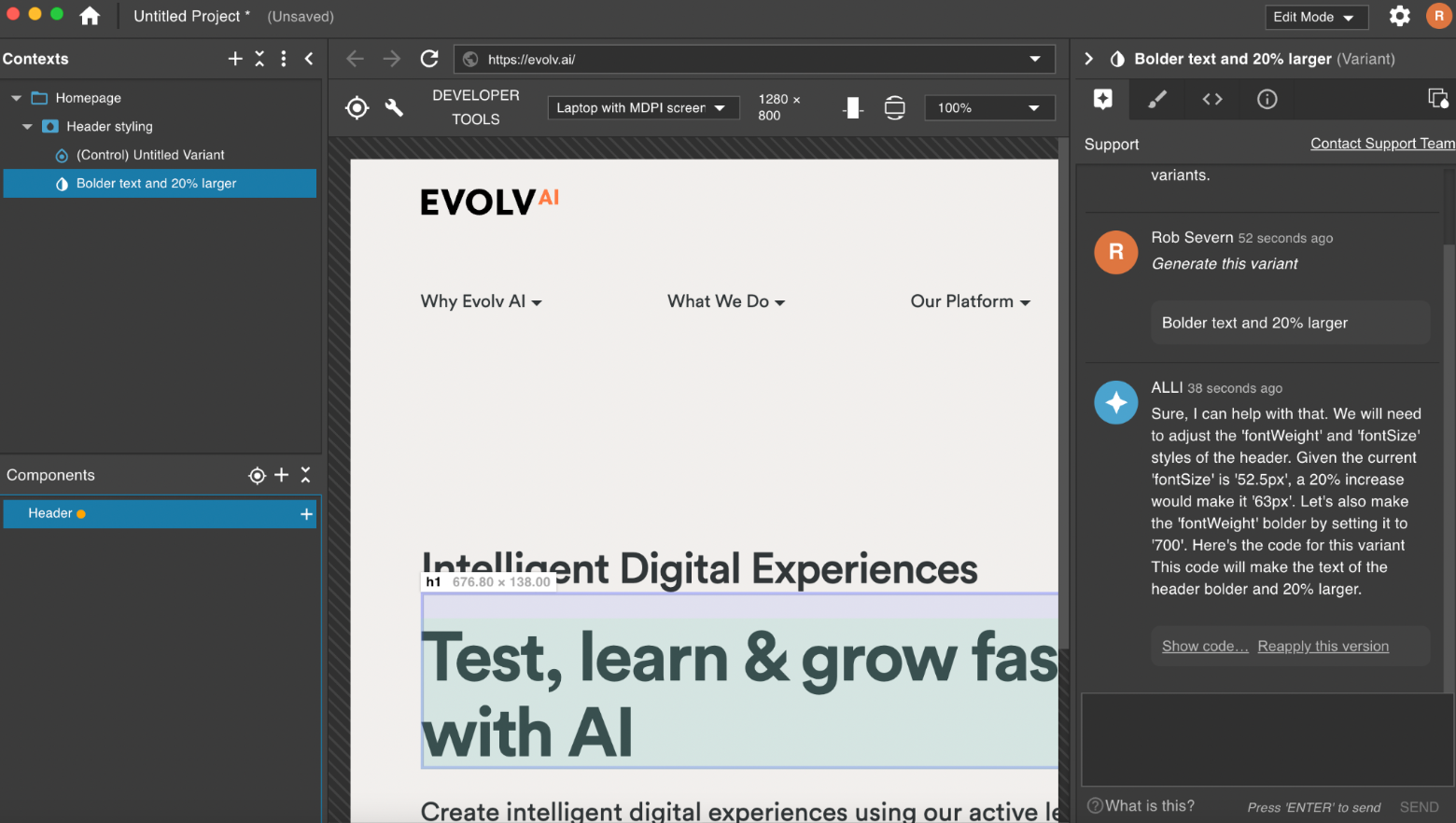The height and width of the screenshot is (823, 1456).
Task: Locate components using Components target icon
Action: pos(258,475)
